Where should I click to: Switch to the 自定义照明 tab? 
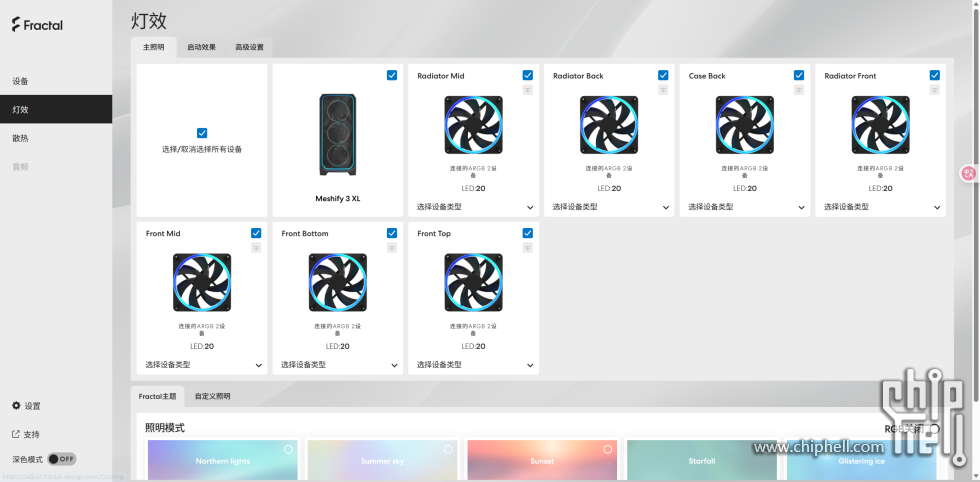pyautogui.click(x=212, y=396)
